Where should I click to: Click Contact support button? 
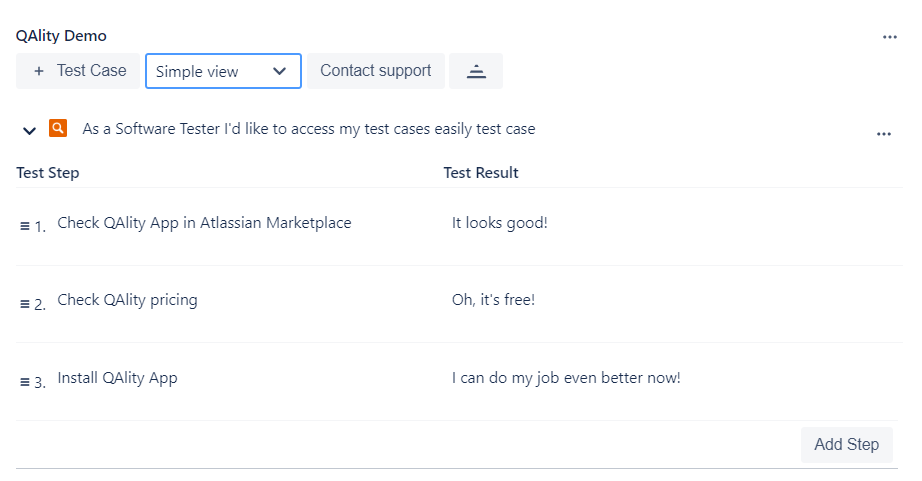point(376,71)
